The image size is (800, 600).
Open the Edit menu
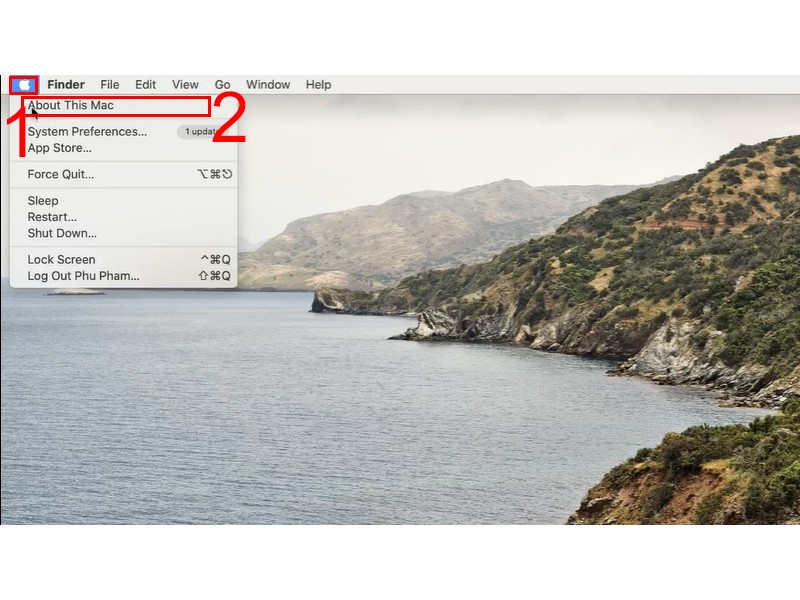pyautogui.click(x=145, y=85)
